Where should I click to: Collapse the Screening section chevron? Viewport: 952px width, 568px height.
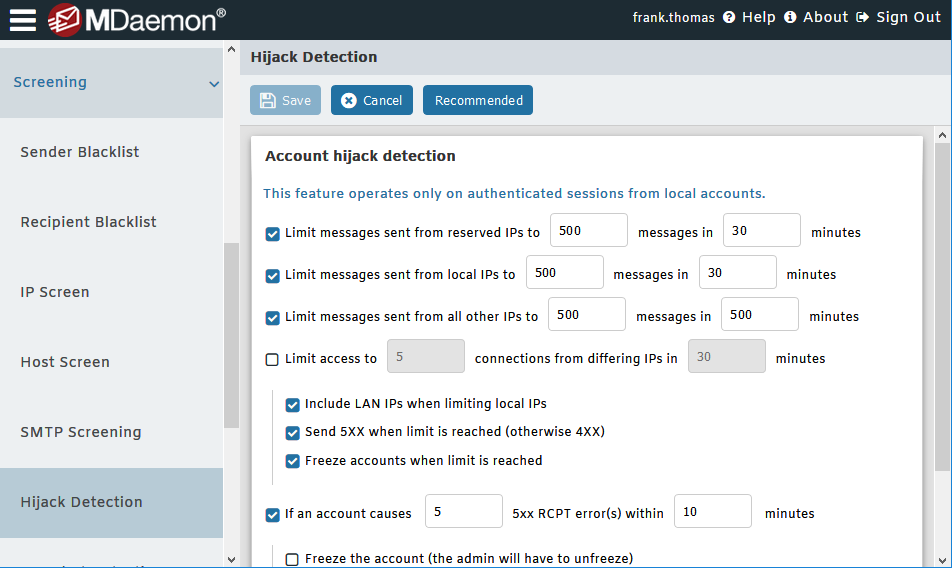point(214,84)
